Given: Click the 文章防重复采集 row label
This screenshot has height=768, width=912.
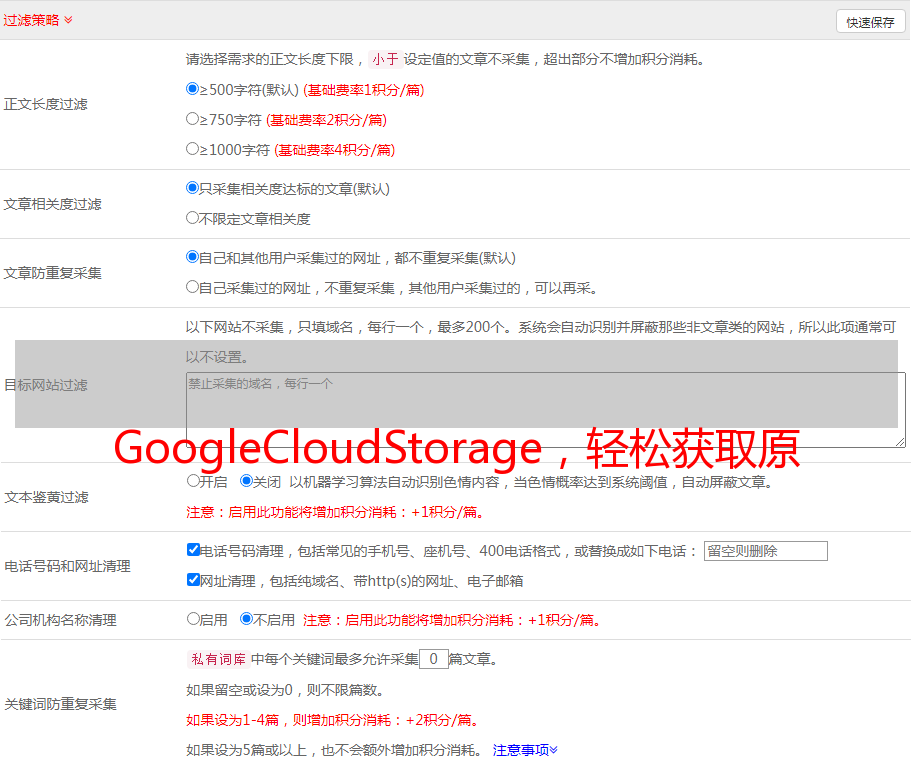Looking at the screenshot, I should pyautogui.click(x=52, y=273).
